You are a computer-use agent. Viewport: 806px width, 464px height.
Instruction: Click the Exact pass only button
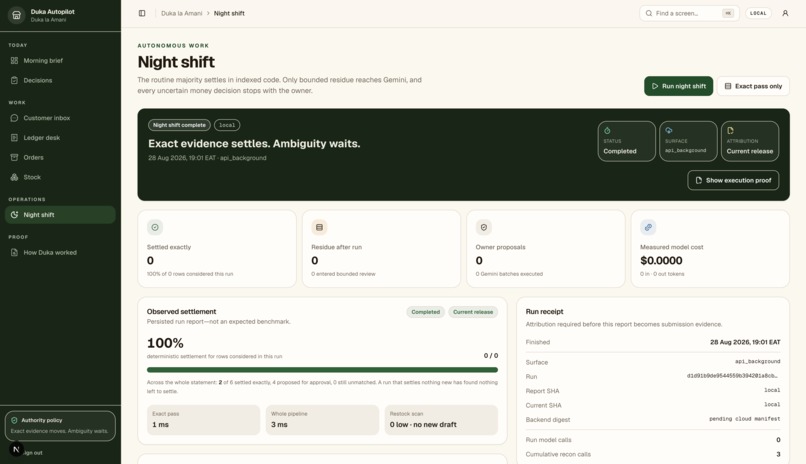753,86
